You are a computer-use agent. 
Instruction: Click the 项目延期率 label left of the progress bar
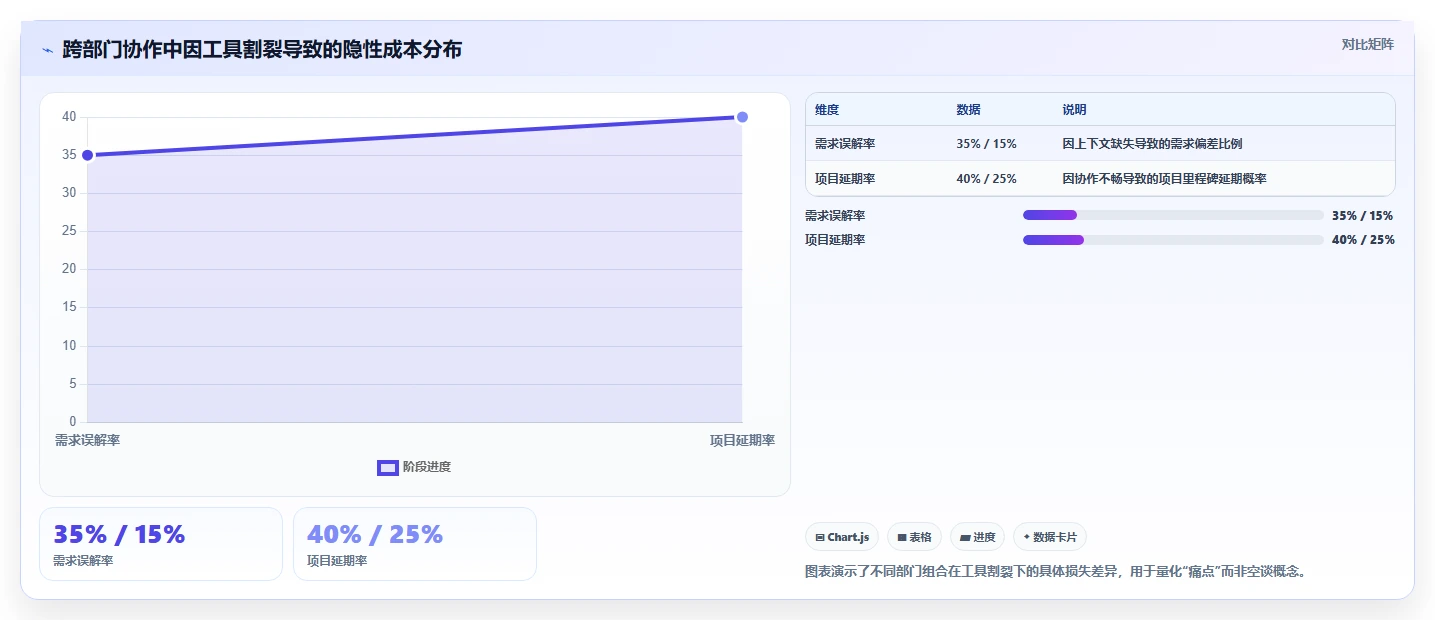(x=835, y=240)
